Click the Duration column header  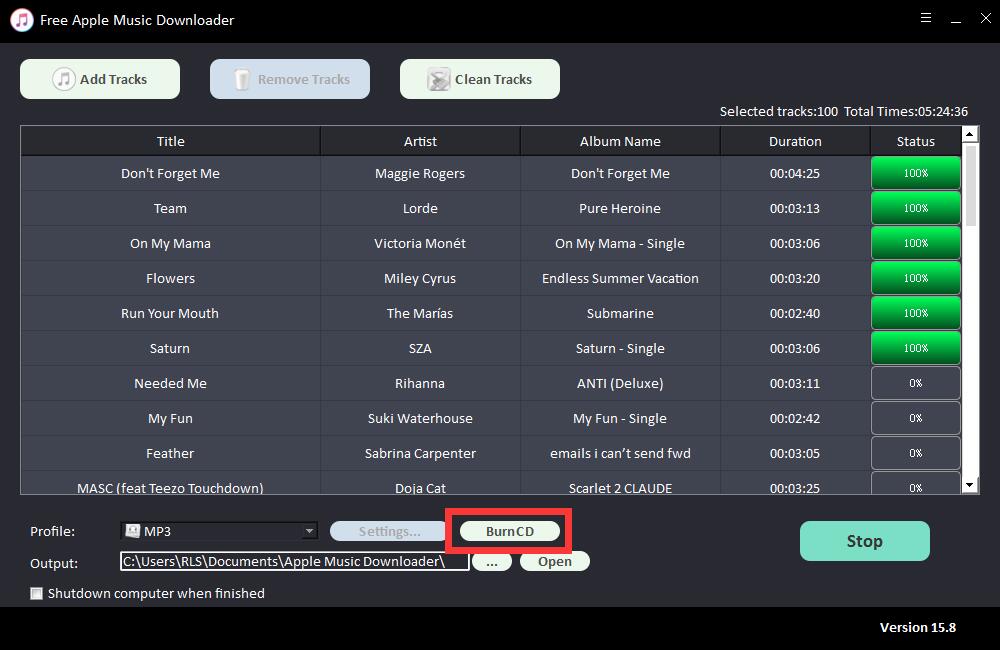pos(795,141)
